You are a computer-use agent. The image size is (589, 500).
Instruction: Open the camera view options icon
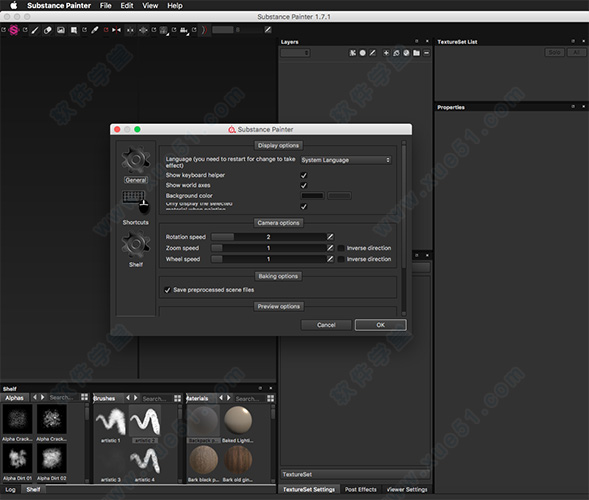(x=184, y=30)
